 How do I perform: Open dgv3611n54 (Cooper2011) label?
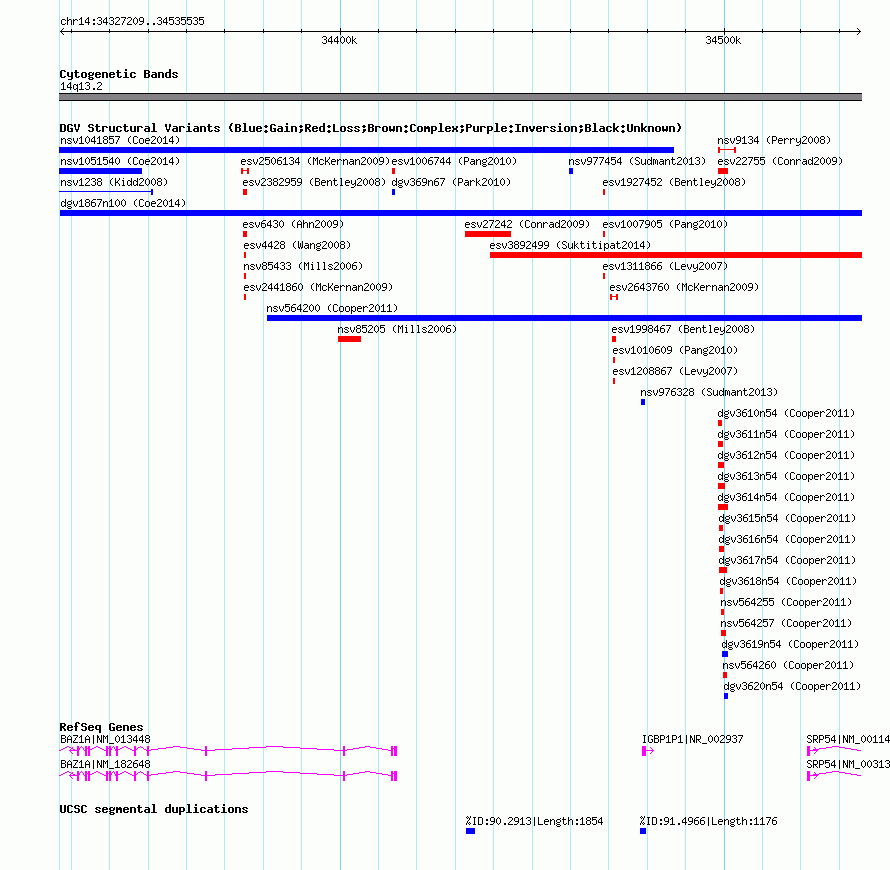[x=786, y=434]
